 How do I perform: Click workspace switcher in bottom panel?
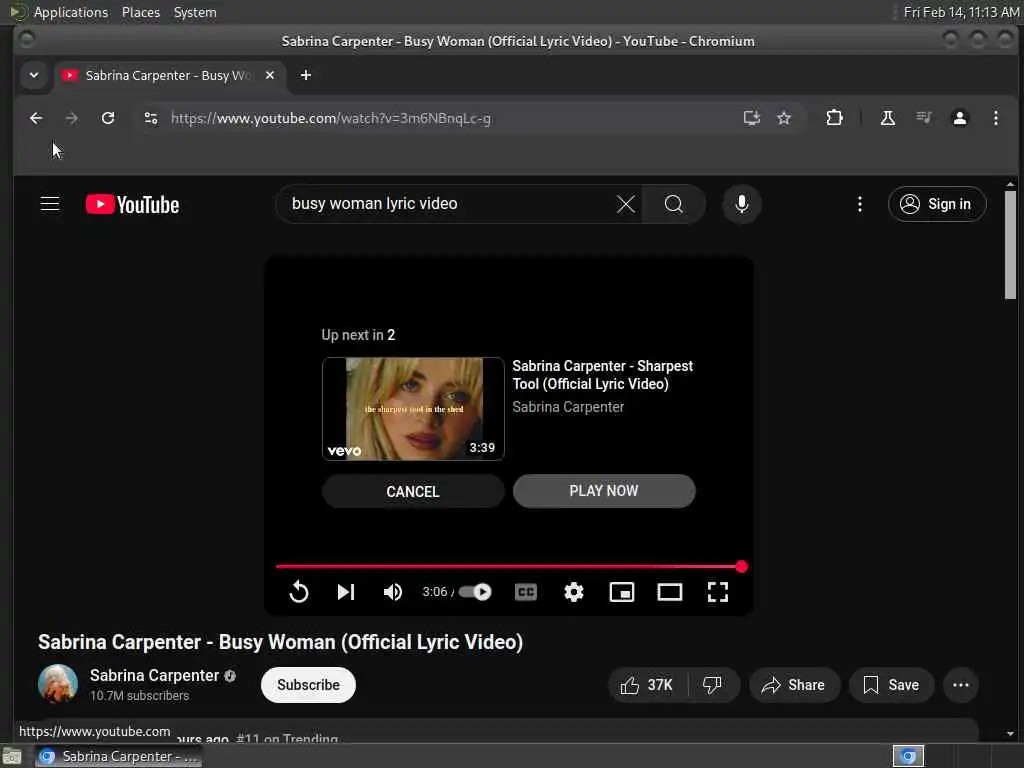tap(908, 756)
